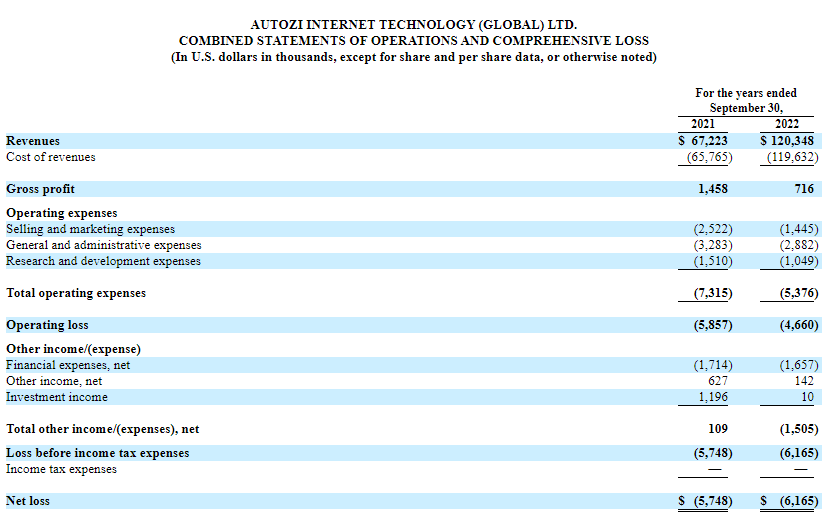Select gross profit value 716
This screenshot has height=518, width=828.
tap(804, 189)
